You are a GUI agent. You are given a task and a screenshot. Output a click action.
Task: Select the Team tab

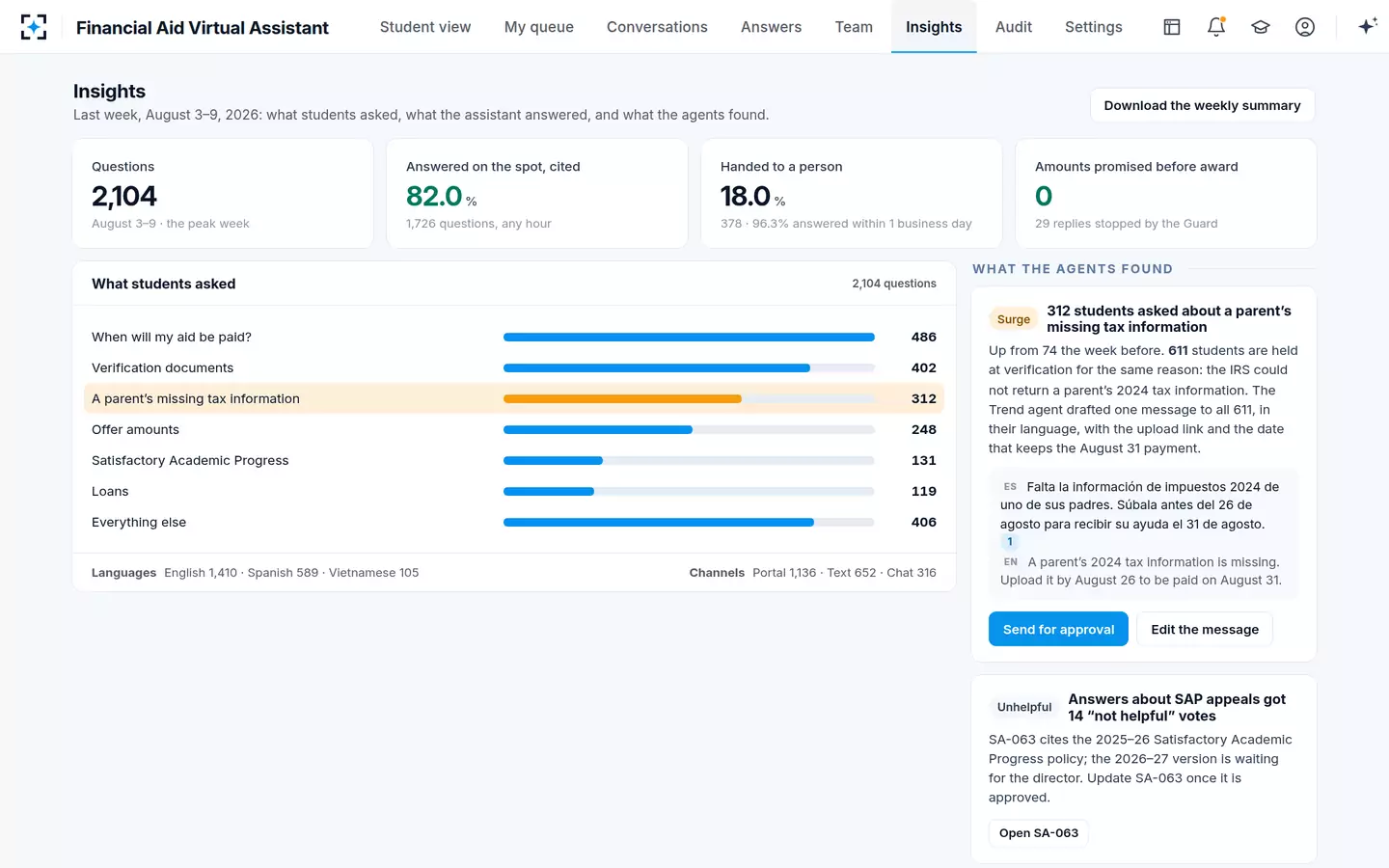pos(854,27)
